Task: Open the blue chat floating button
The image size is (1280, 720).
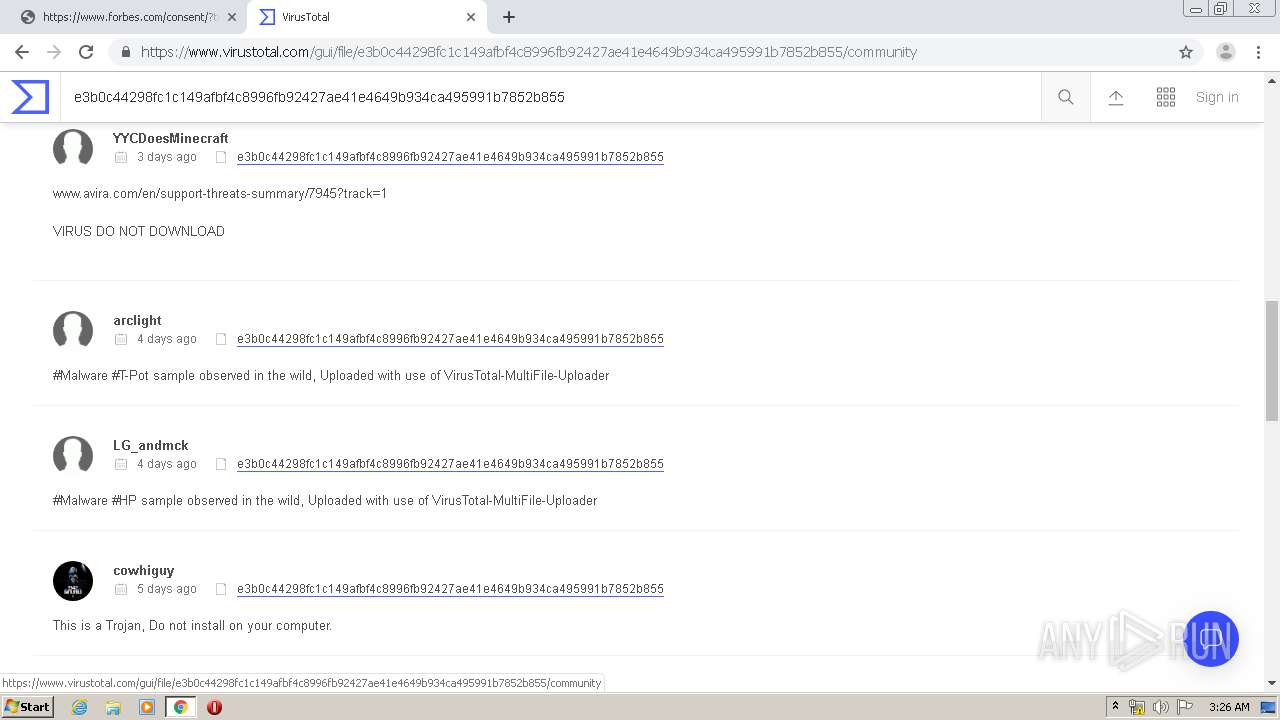Action: pos(1211,639)
